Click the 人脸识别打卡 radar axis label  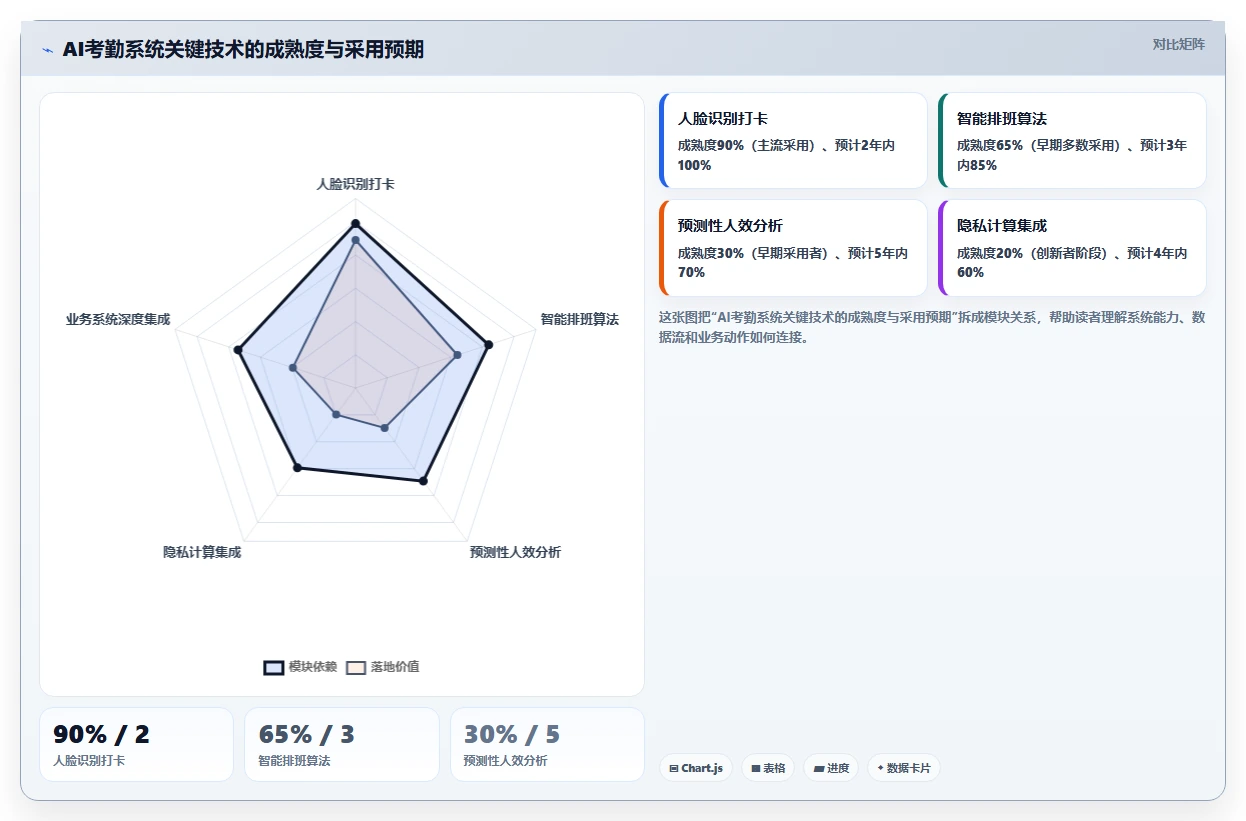tap(355, 184)
